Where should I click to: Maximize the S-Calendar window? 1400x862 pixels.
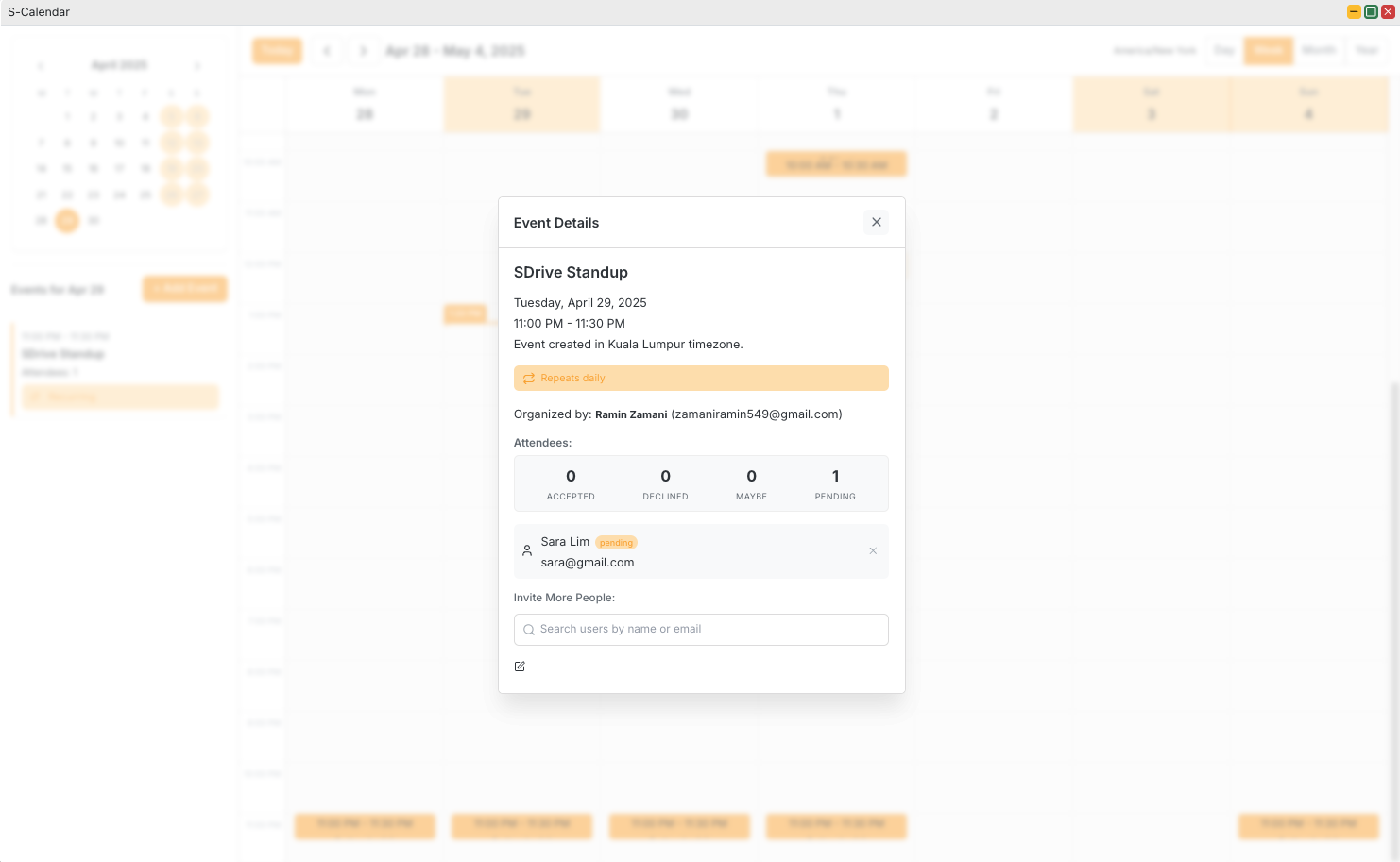[x=1371, y=12]
